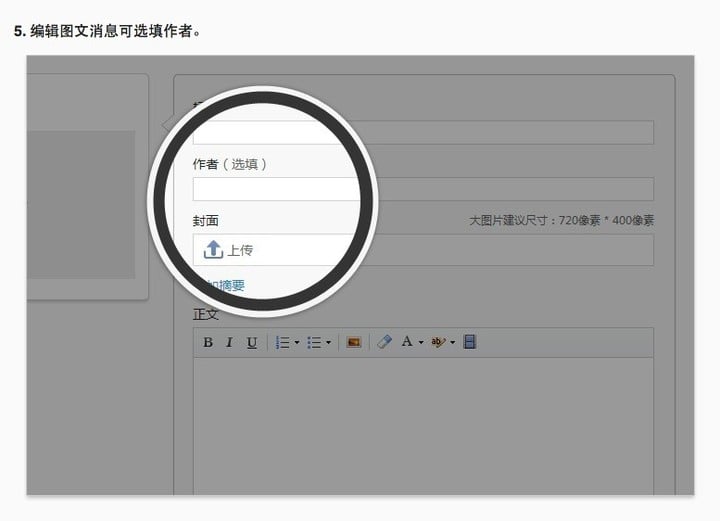Click the eraser clear-formatting icon

(384, 342)
